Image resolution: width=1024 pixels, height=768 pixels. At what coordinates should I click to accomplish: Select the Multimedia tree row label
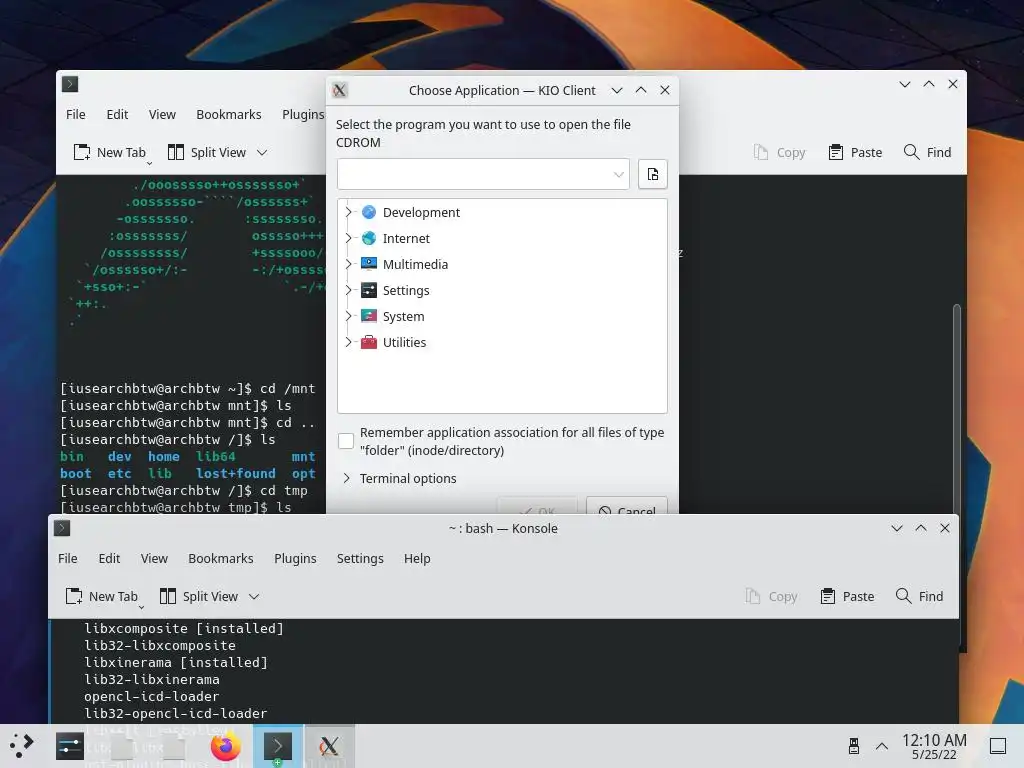tap(415, 264)
